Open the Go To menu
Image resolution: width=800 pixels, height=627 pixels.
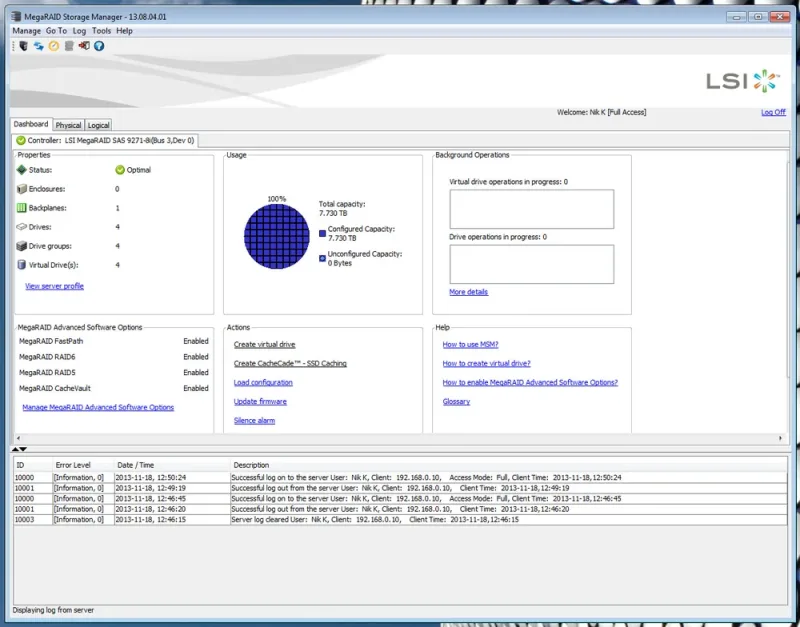56,31
